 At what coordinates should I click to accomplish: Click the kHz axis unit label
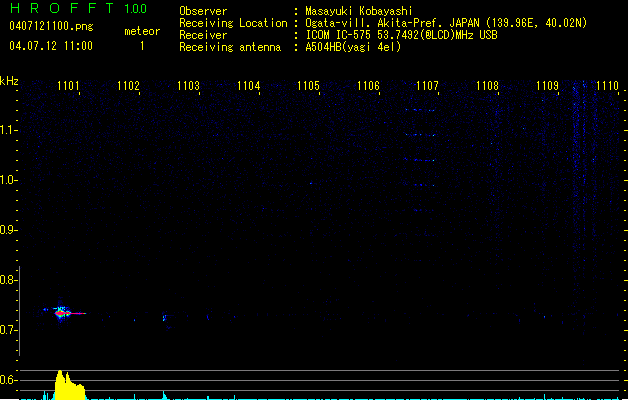[x=9, y=81]
